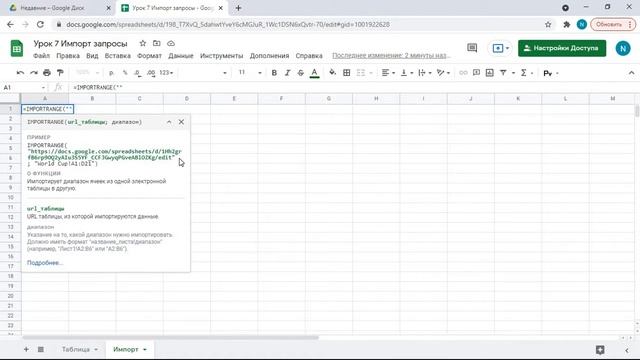Click the Redo arrow icon

(33, 73)
